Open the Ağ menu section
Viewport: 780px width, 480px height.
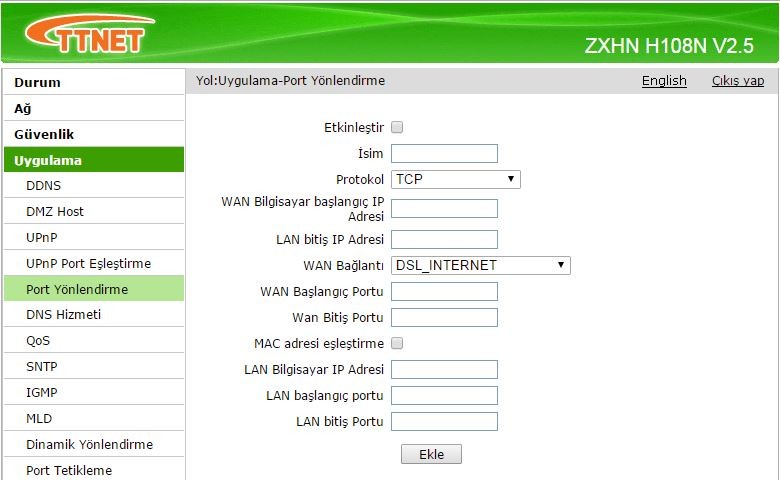[94, 108]
